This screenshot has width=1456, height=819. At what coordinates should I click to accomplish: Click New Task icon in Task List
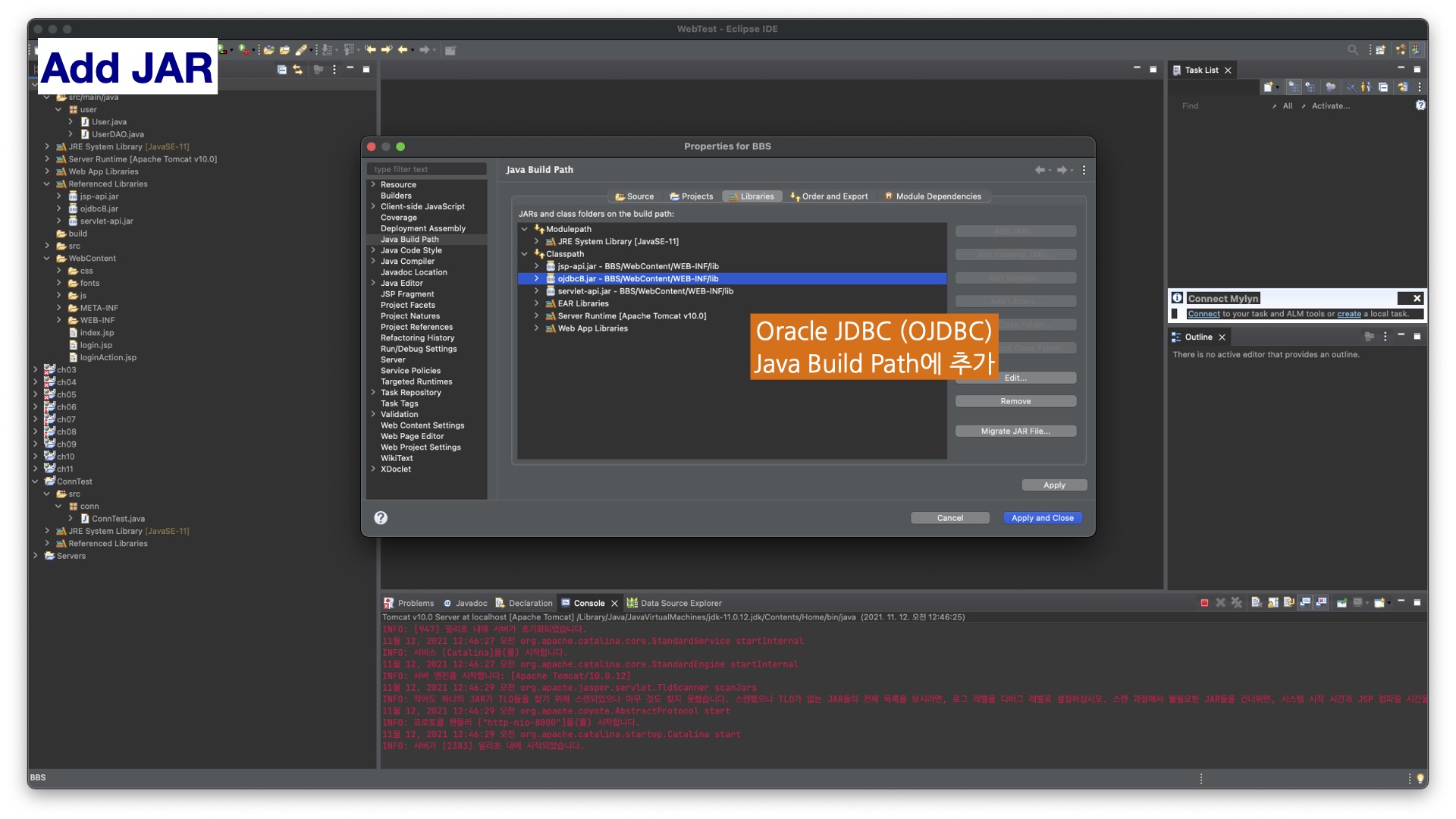point(1267,87)
